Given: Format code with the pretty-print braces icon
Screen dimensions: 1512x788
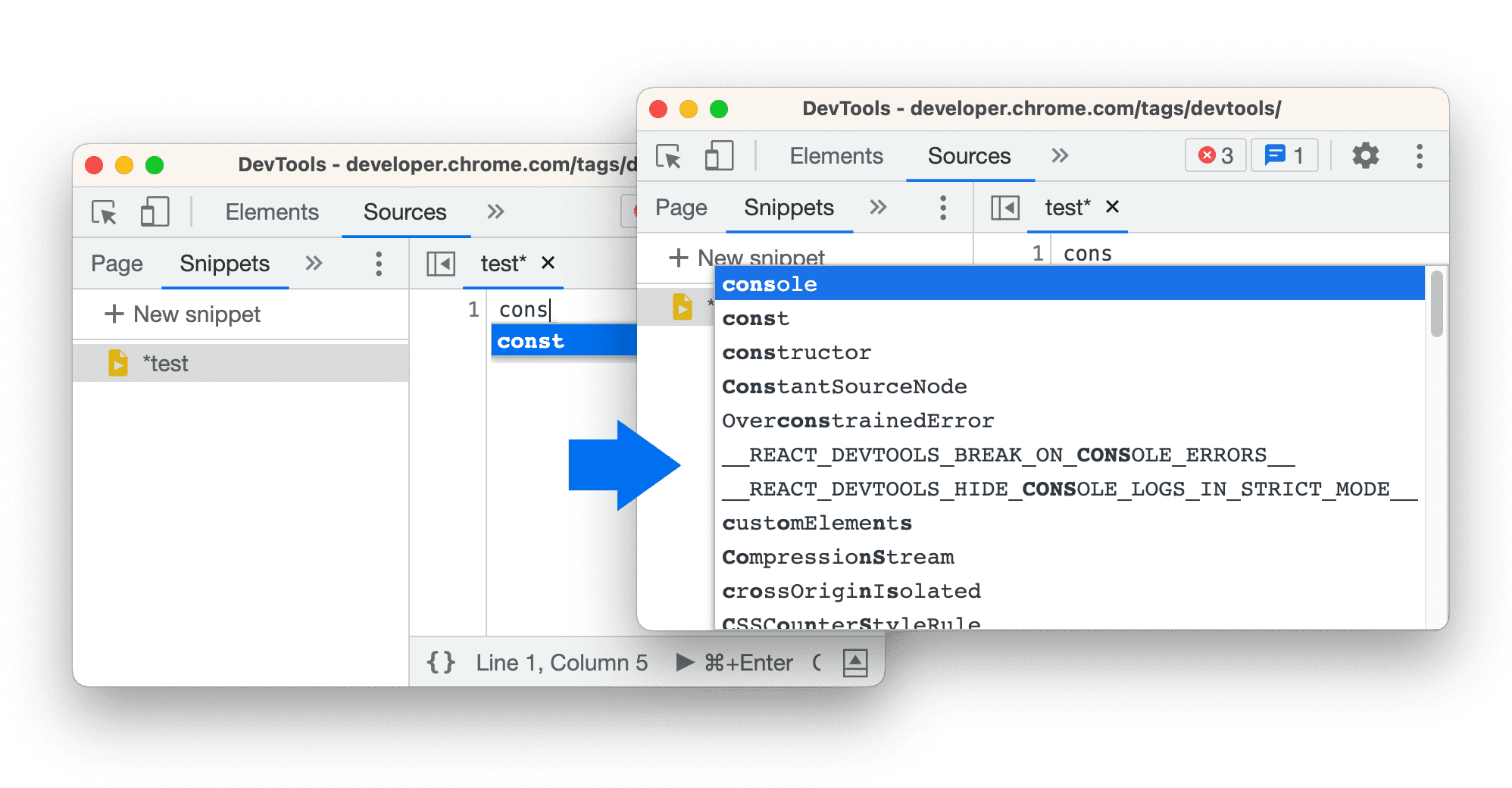Looking at the screenshot, I should point(442,662).
